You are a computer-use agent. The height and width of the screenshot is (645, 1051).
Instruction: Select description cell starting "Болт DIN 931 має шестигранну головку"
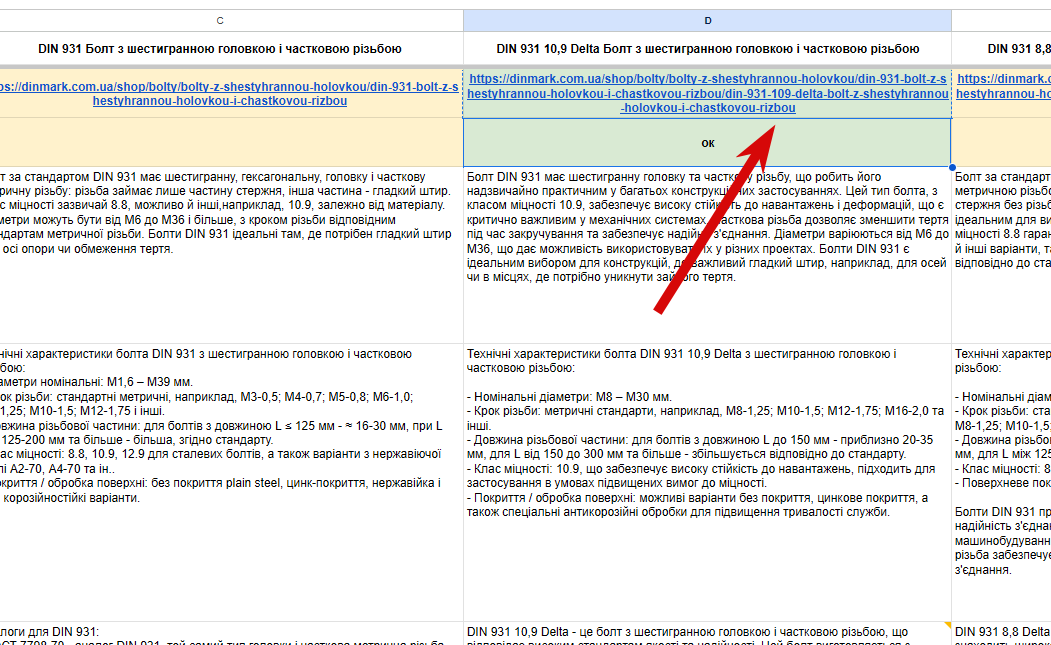click(707, 255)
